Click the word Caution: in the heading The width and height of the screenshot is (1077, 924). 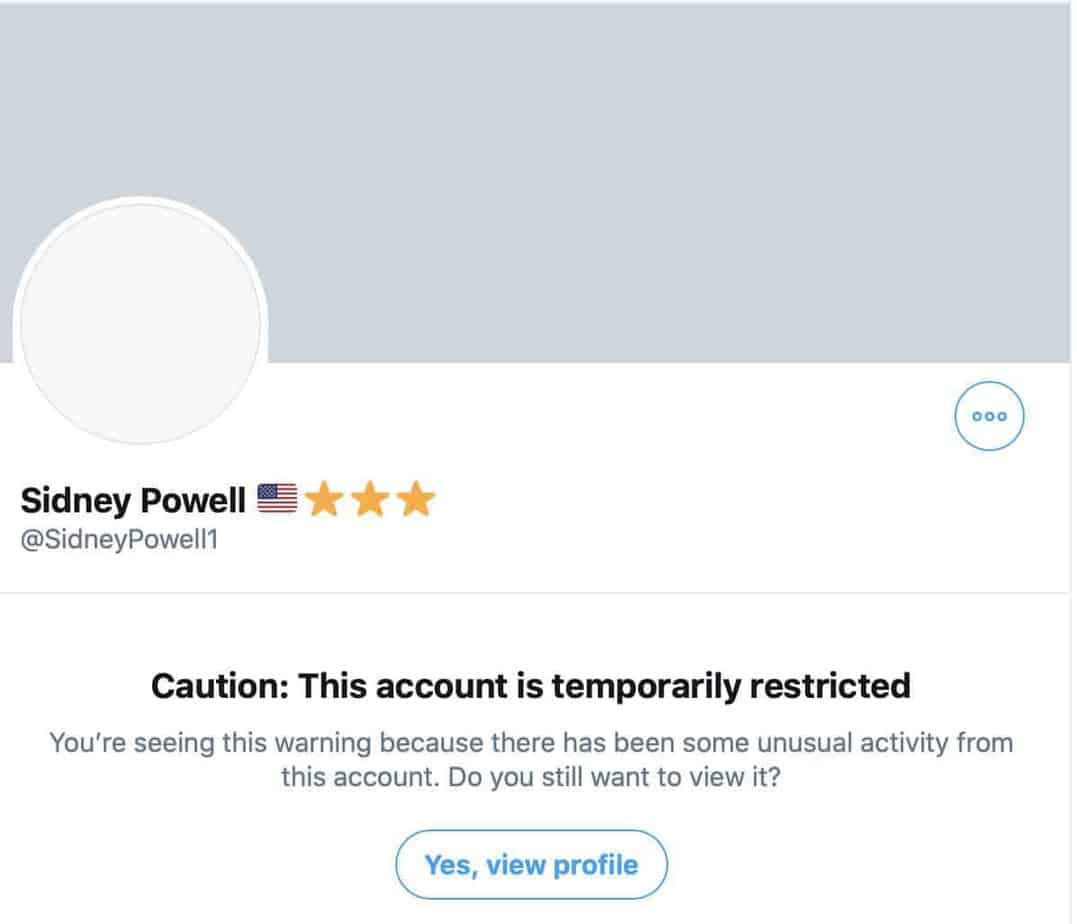click(x=220, y=686)
